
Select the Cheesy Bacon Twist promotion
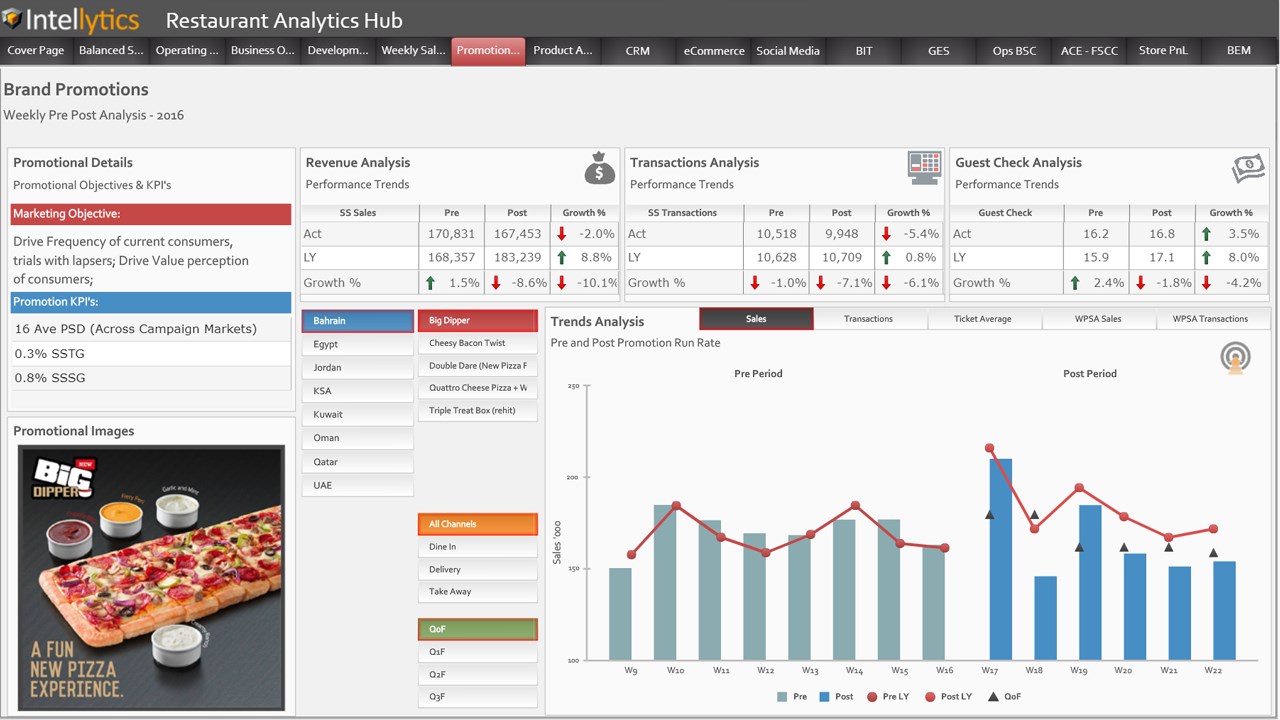pos(477,343)
